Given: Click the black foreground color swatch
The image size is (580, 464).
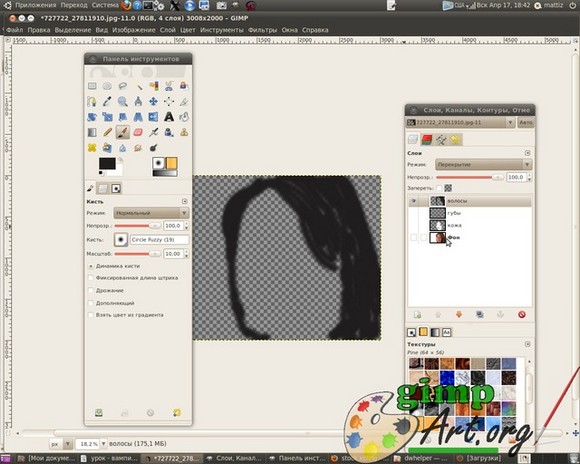Looking at the screenshot, I should (x=107, y=164).
